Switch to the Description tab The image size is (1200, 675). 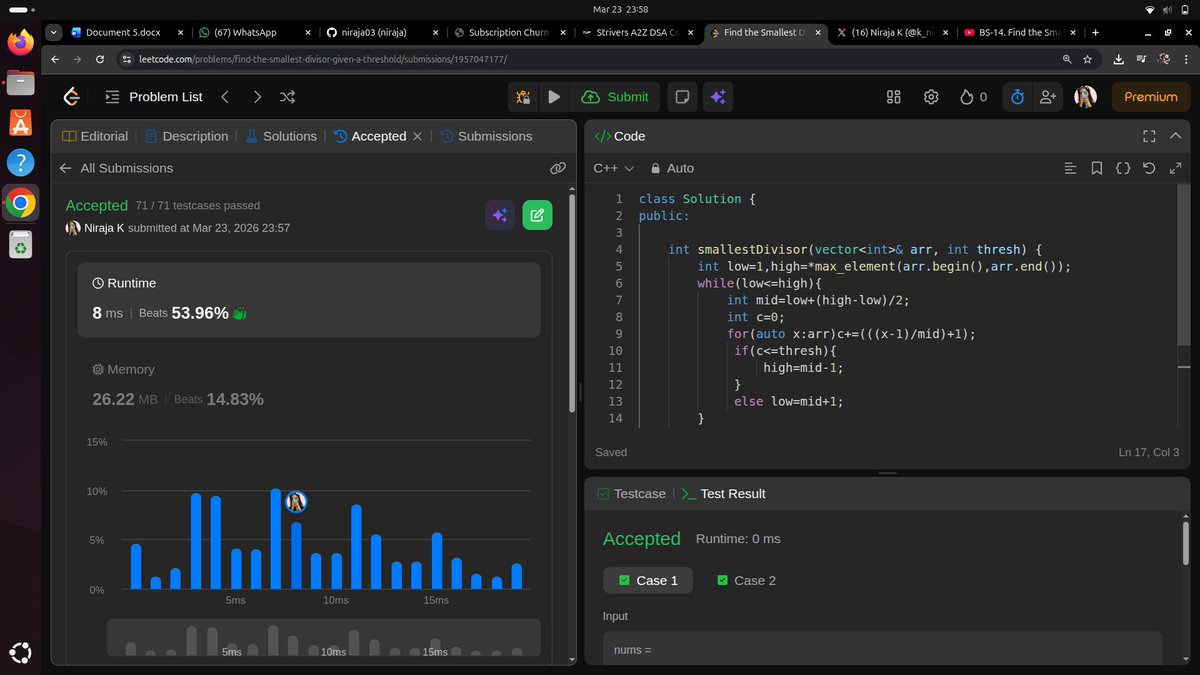[x=187, y=136]
